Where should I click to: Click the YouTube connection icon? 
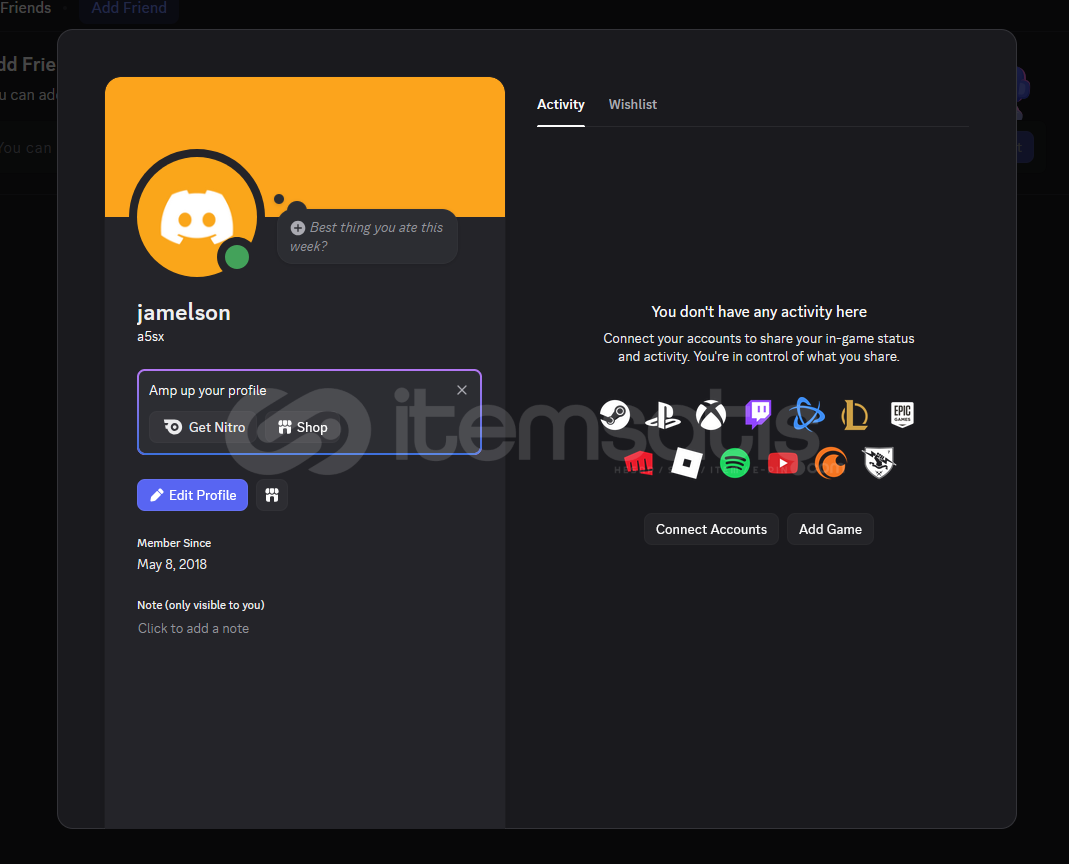(x=783, y=463)
